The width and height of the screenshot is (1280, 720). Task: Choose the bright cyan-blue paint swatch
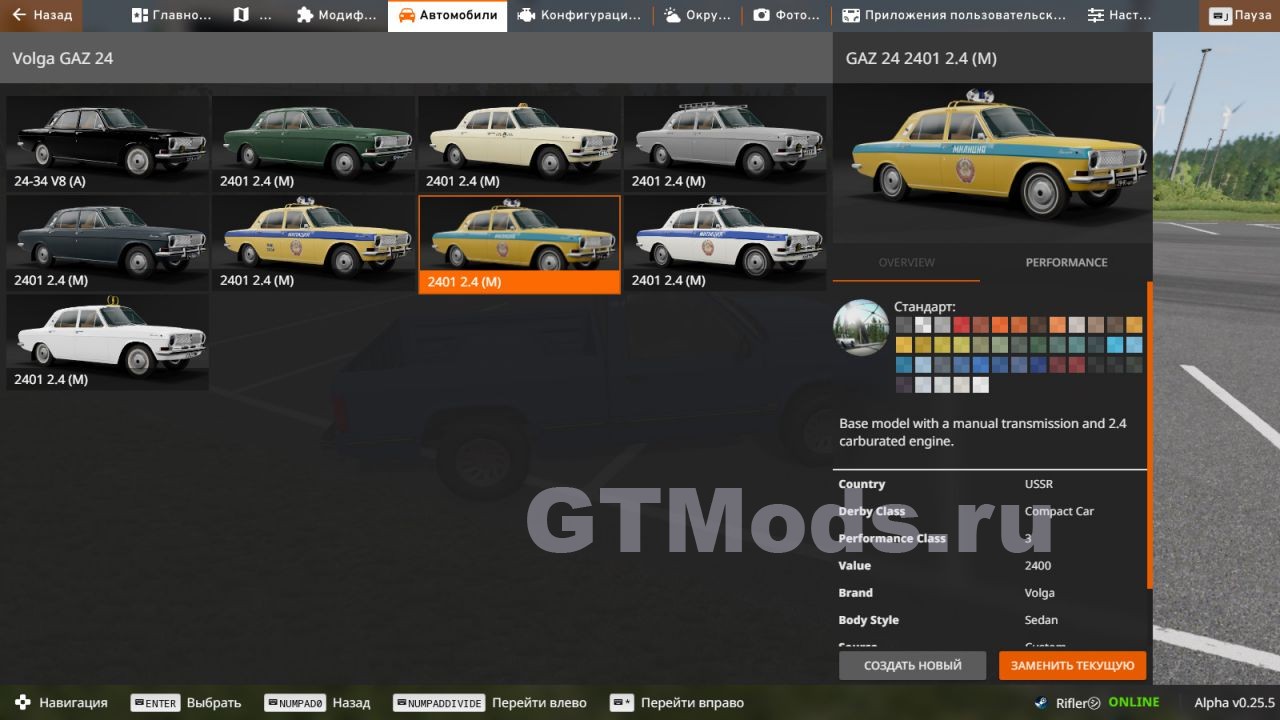tap(1115, 345)
